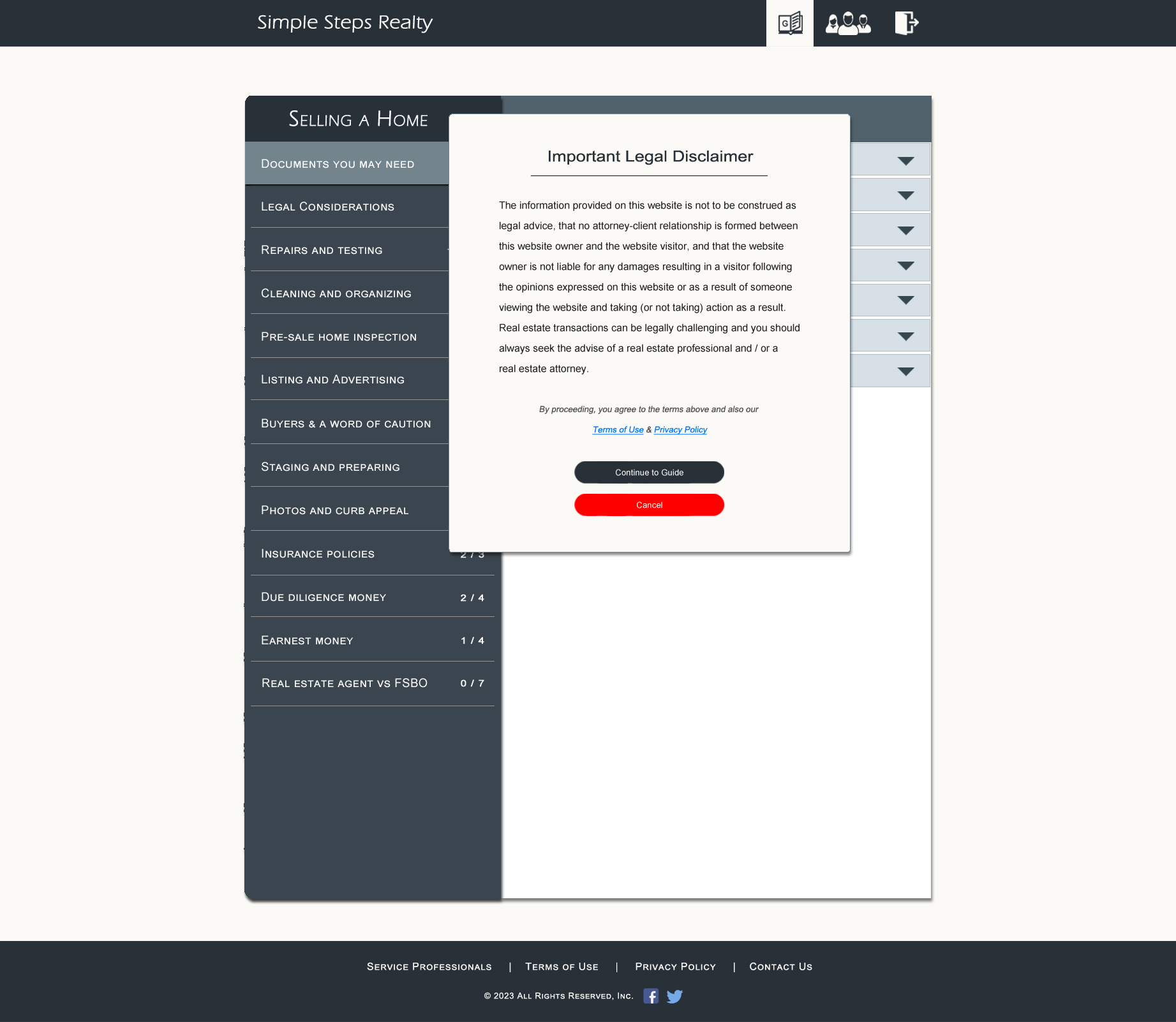
Task: Open the Twitter bird icon in footer
Action: pos(674,996)
